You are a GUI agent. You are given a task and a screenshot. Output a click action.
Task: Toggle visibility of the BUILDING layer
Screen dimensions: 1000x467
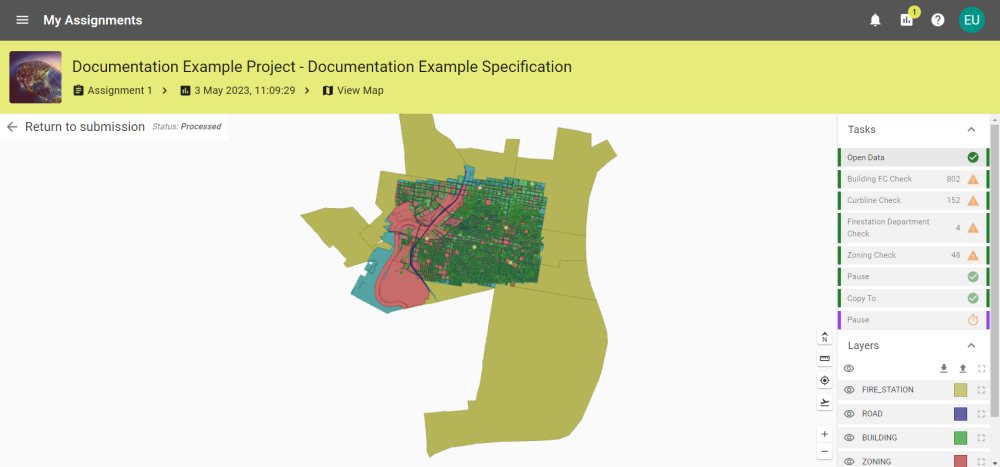click(849, 438)
